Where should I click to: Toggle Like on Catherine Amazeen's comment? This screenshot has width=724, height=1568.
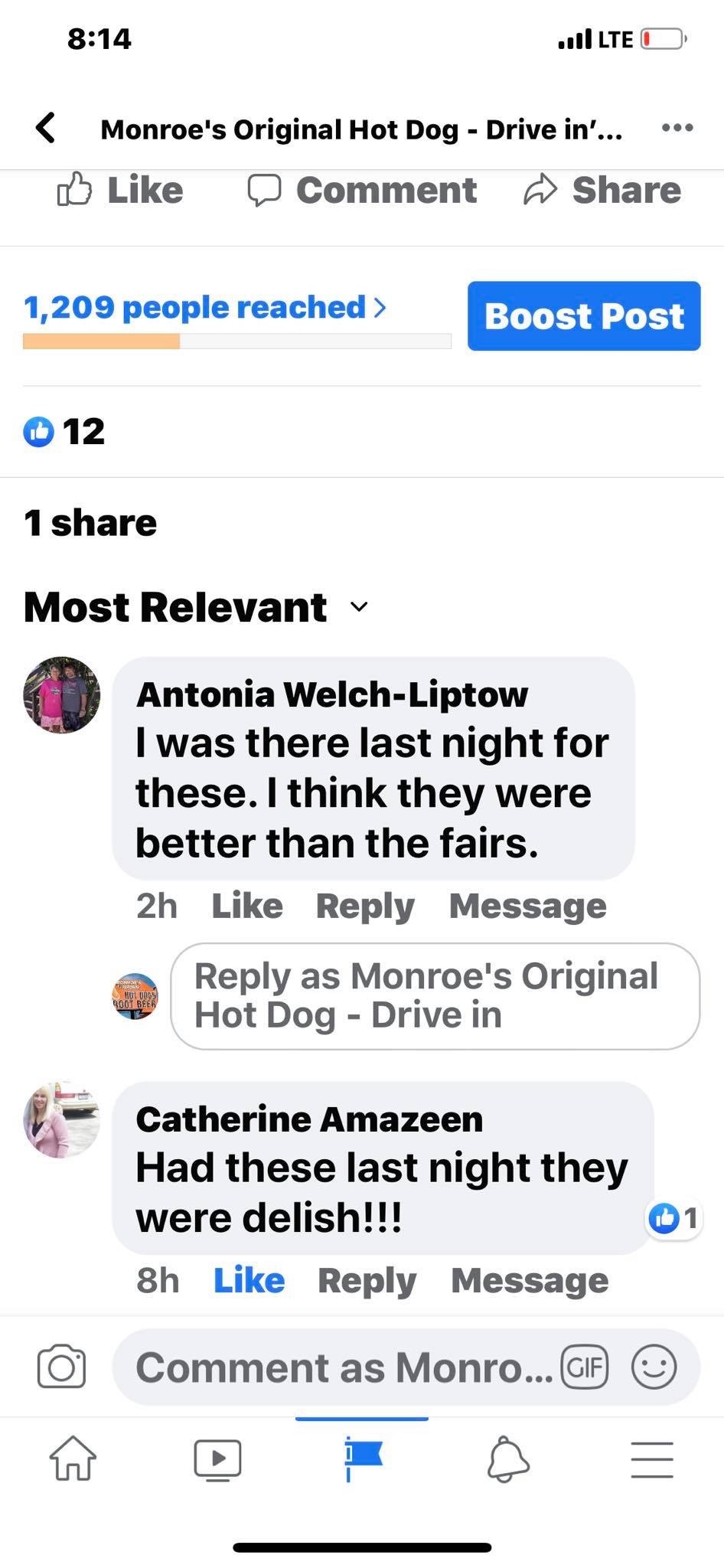pyautogui.click(x=249, y=1280)
